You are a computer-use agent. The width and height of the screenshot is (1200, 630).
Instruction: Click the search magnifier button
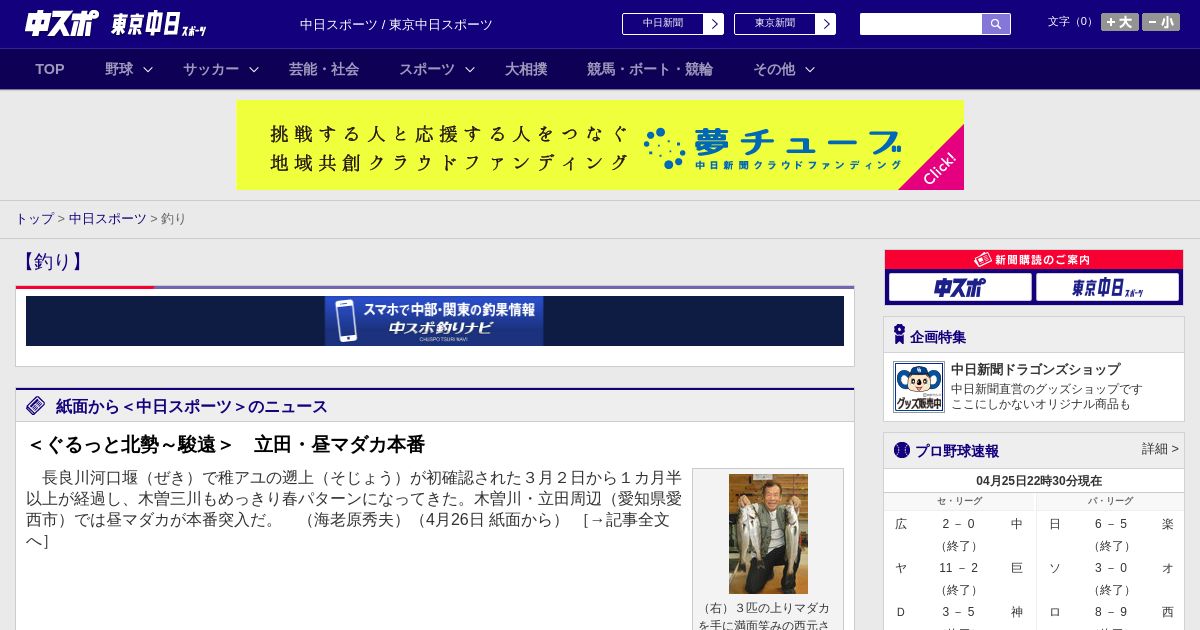click(x=996, y=24)
